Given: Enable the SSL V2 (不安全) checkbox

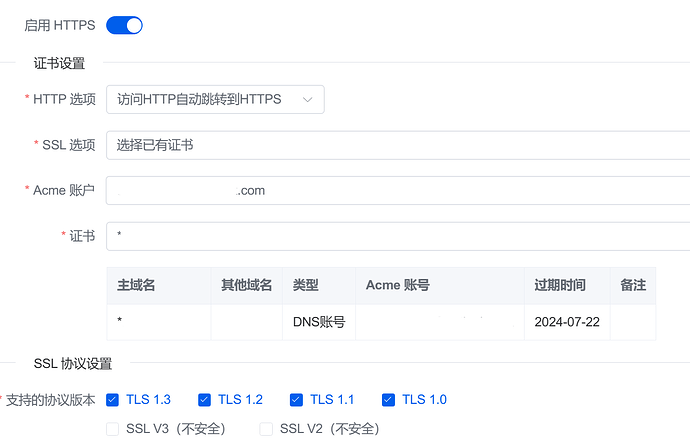Looking at the screenshot, I should pyautogui.click(x=266, y=429).
